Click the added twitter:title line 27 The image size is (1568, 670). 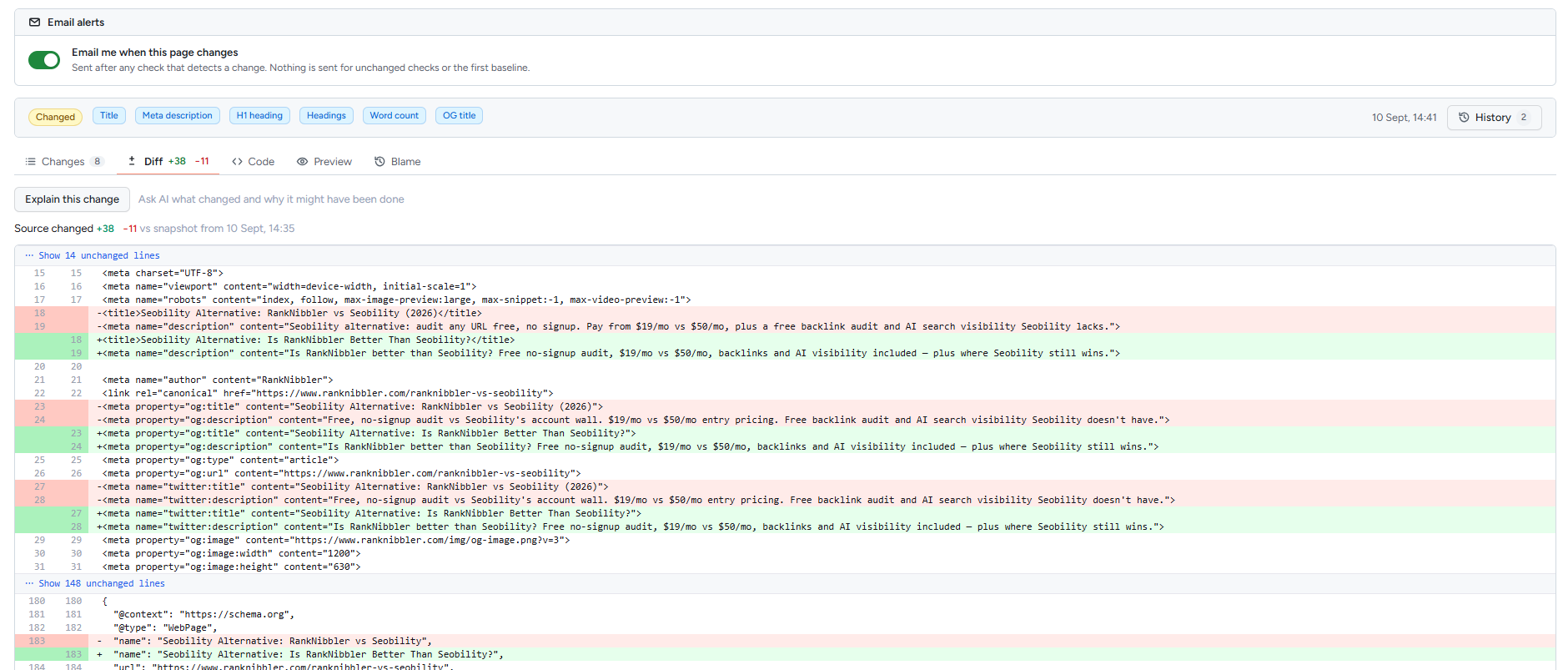click(785, 513)
